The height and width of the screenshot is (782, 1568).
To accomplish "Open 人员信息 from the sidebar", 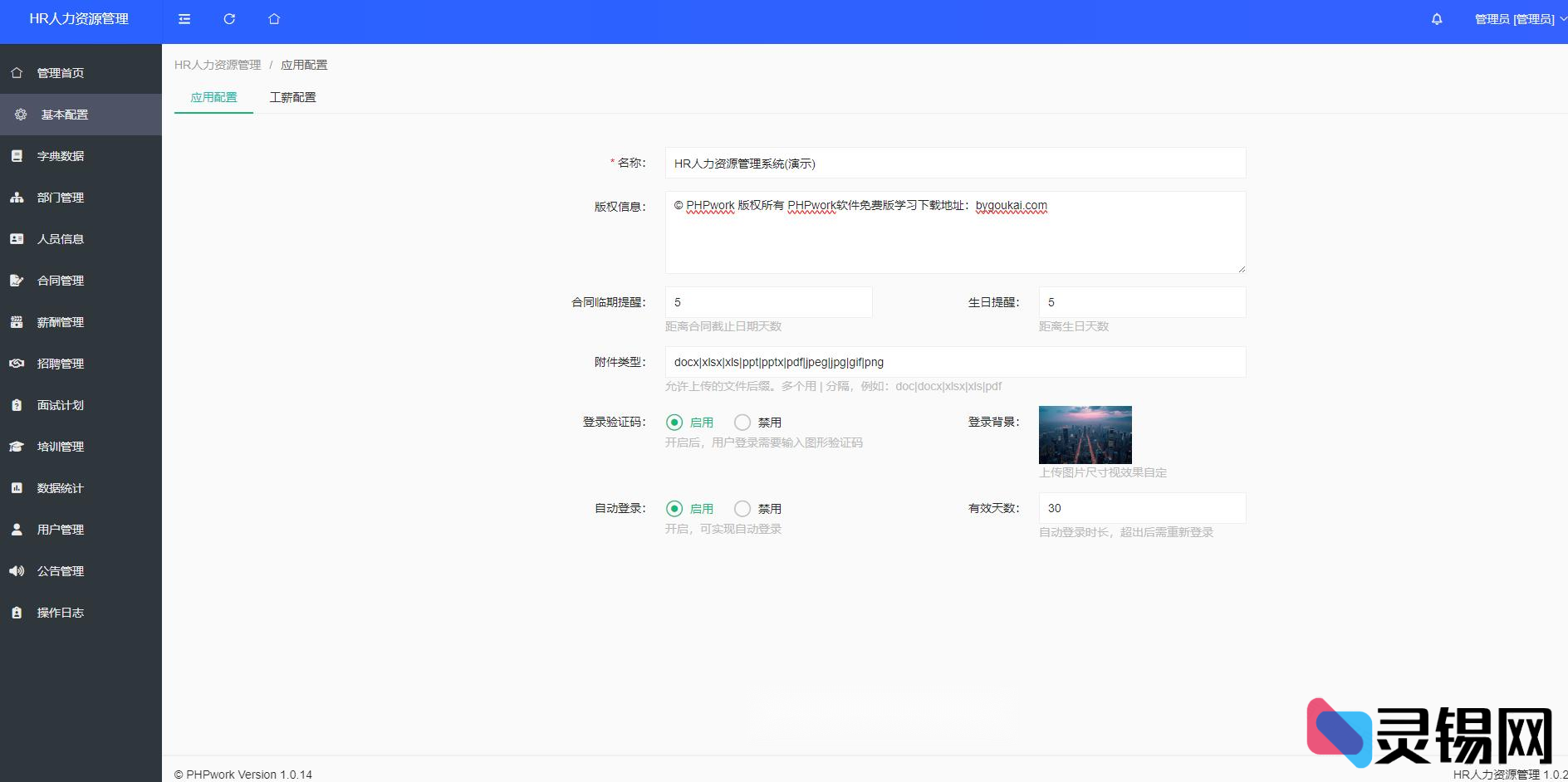I will [59, 239].
